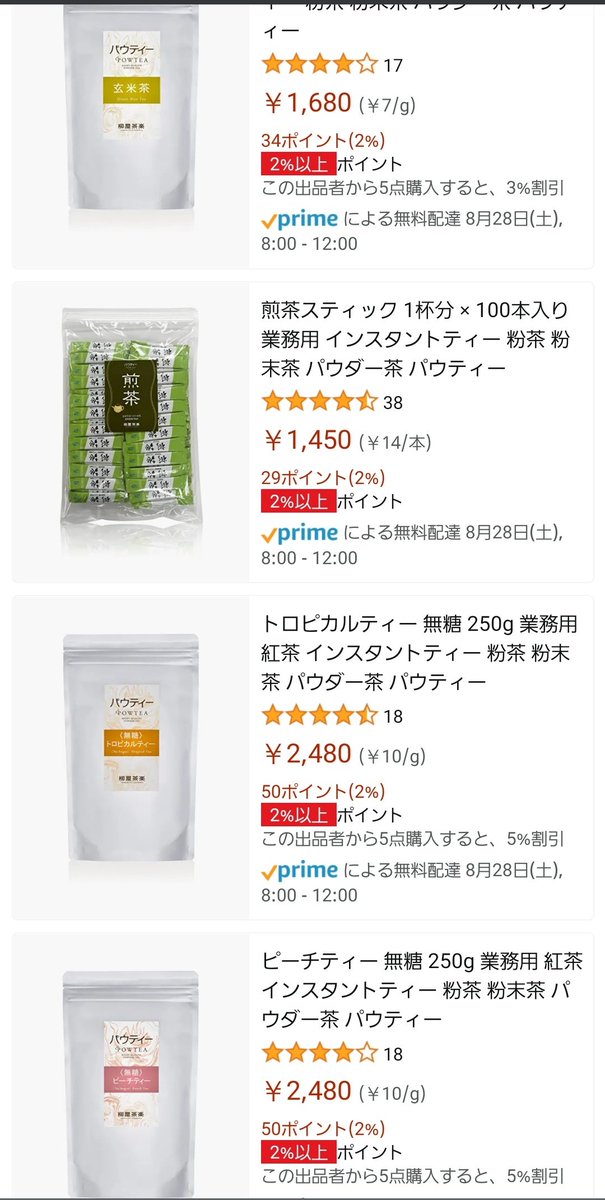Tap the ¥1,450 price
Screen dimensions: 605x1200
pos(307,439)
